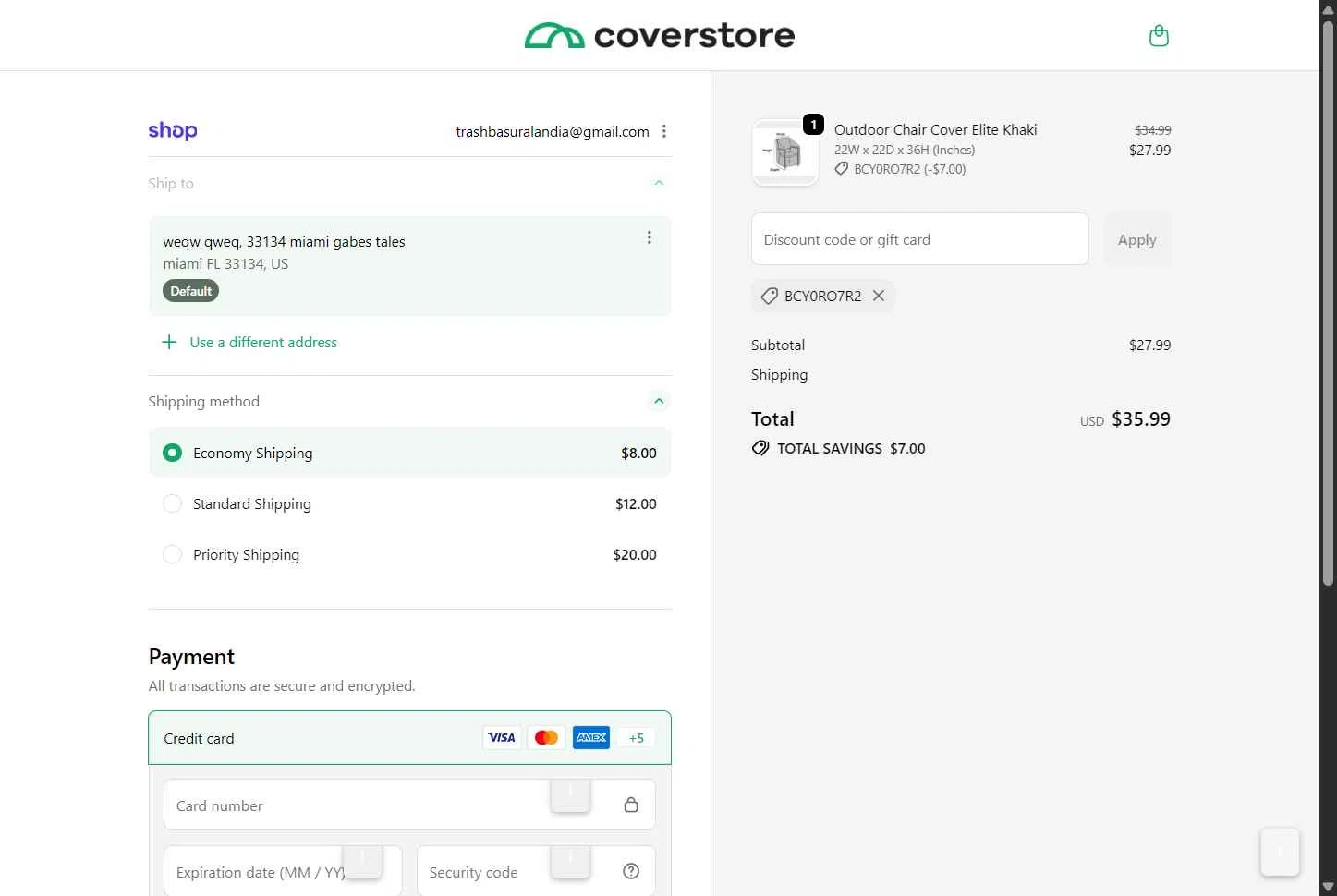Click the Outdoor Chair Cover Elite Khaki title
The height and width of the screenshot is (896, 1337).
coord(935,129)
